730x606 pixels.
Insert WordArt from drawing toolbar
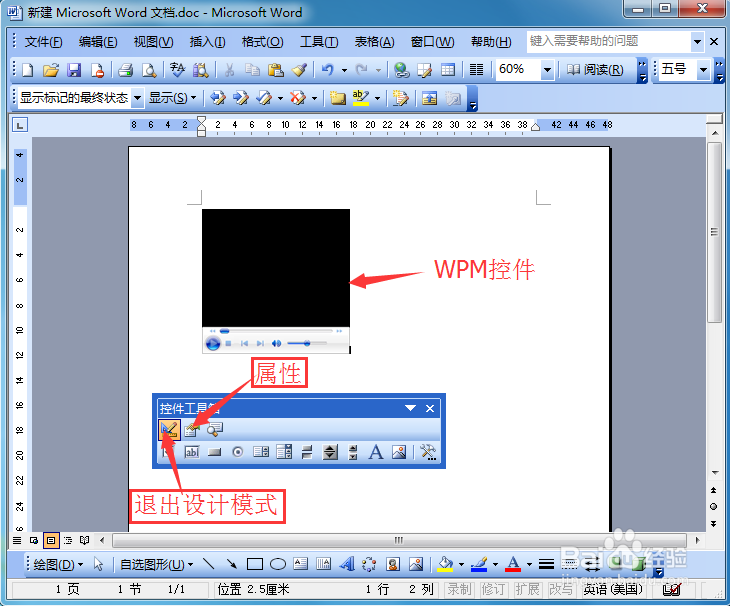tap(346, 564)
